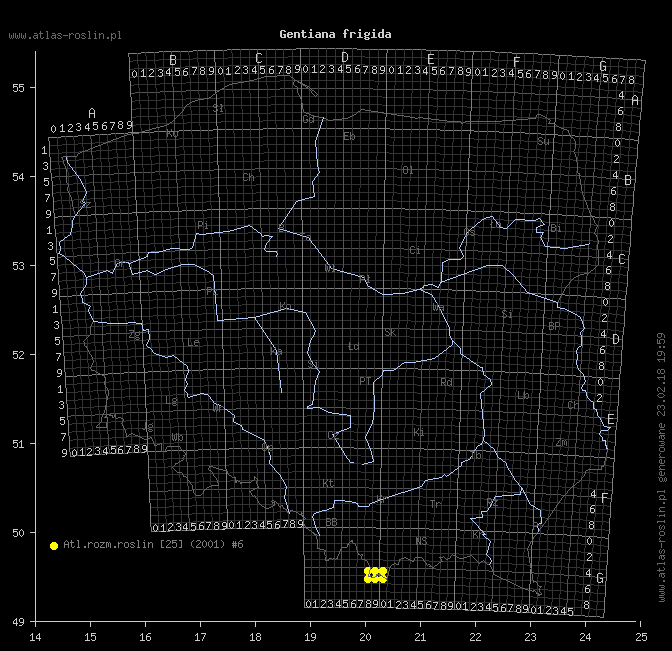672x651 pixels.
Task: Click longitude axis label 25
Action: [x=641, y=637]
